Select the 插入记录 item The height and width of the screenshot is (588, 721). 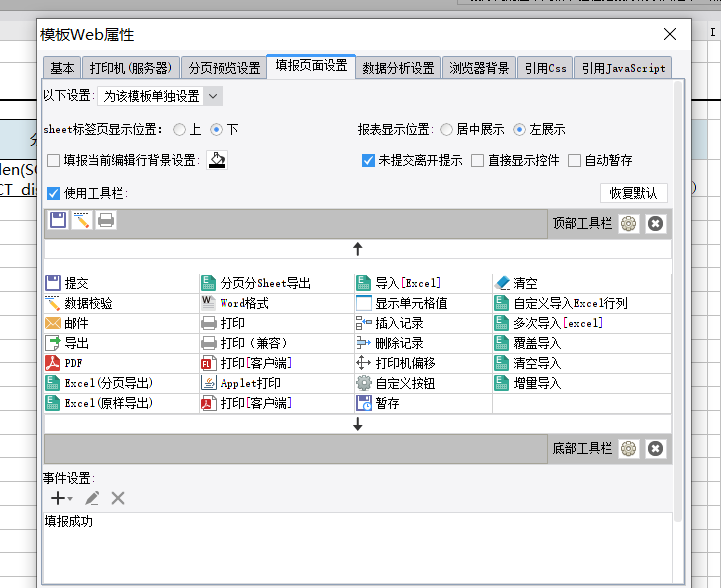click(x=423, y=323)
